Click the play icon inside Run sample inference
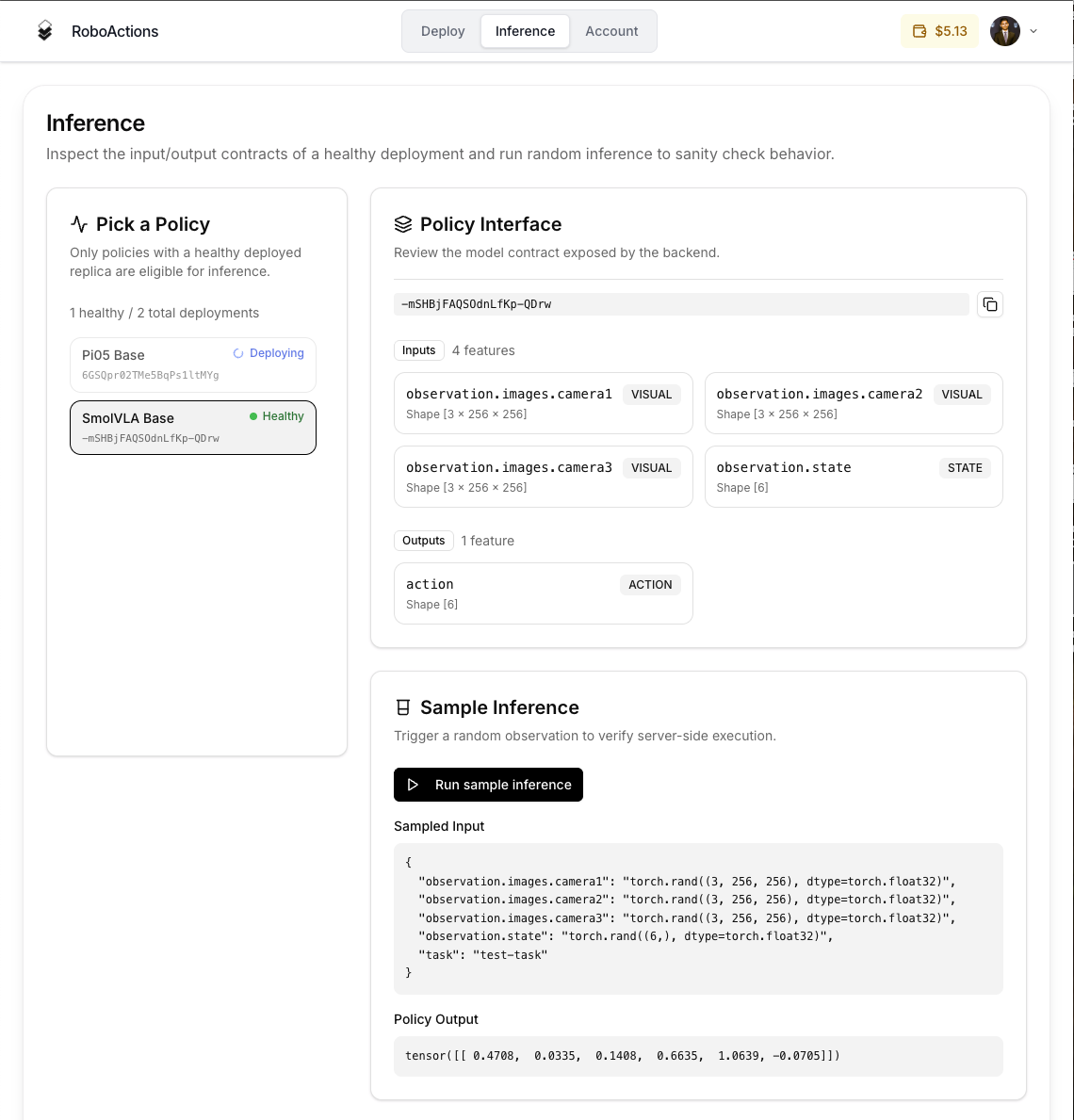 (415, 784)
